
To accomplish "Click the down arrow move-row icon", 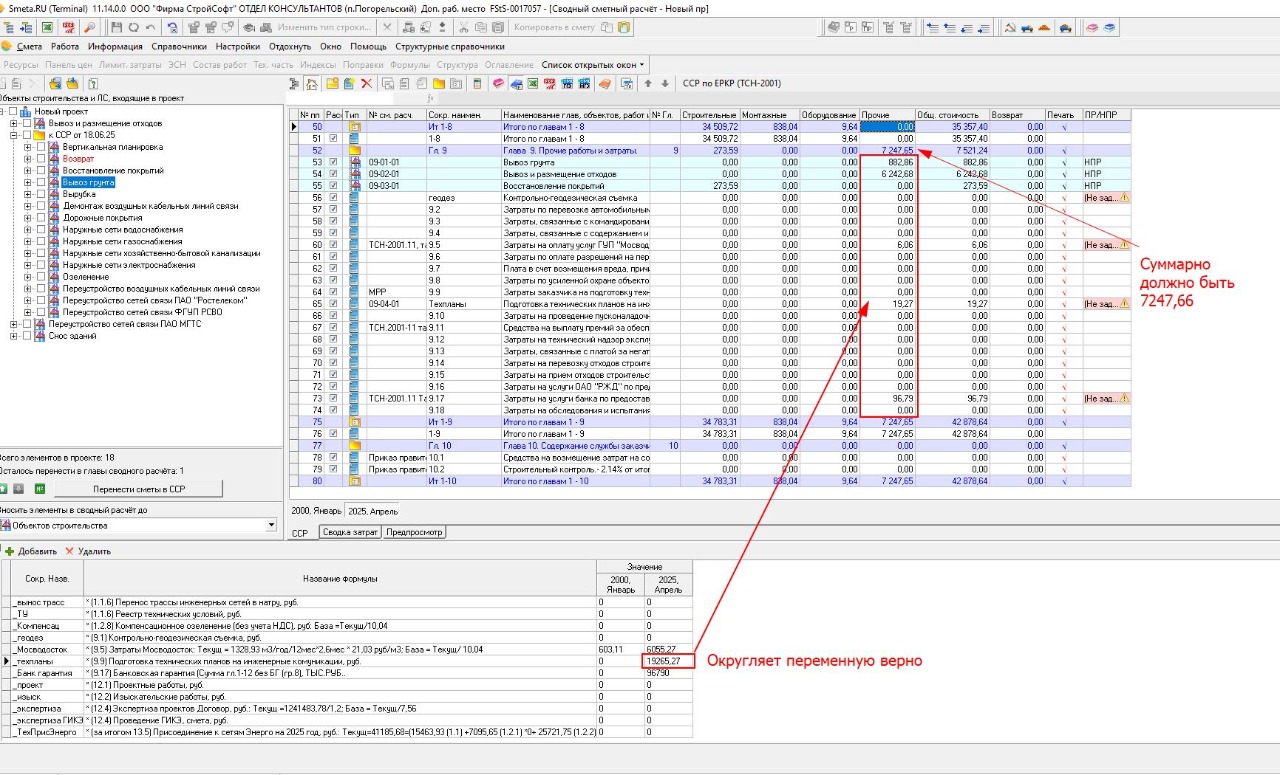I will tap(665, 83).
